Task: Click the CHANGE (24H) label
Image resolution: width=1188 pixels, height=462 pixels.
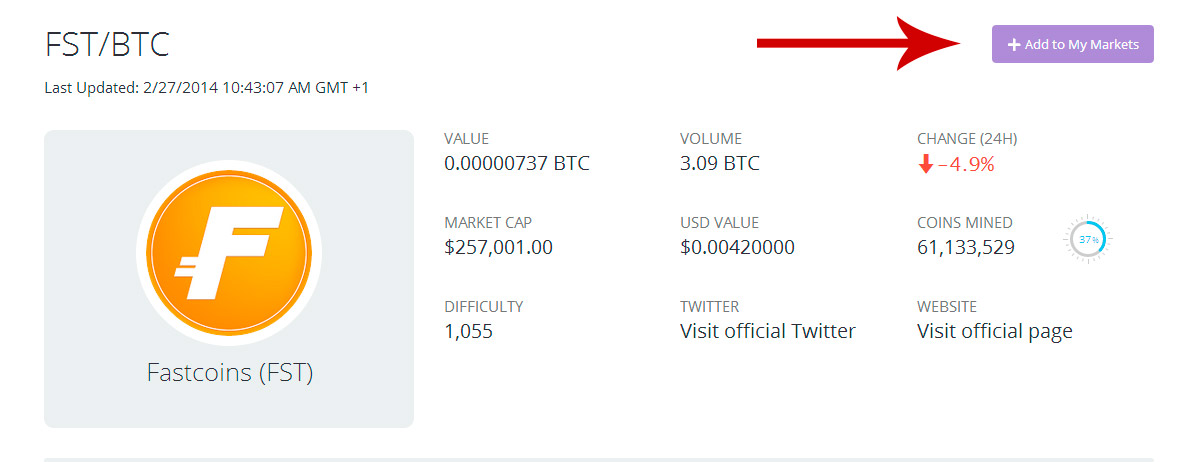Action: (967, 139)
